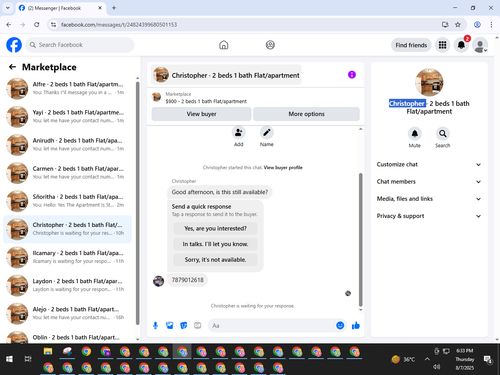Show hidden system tray icons
This screenshot has width=500, height=375.
427,359
